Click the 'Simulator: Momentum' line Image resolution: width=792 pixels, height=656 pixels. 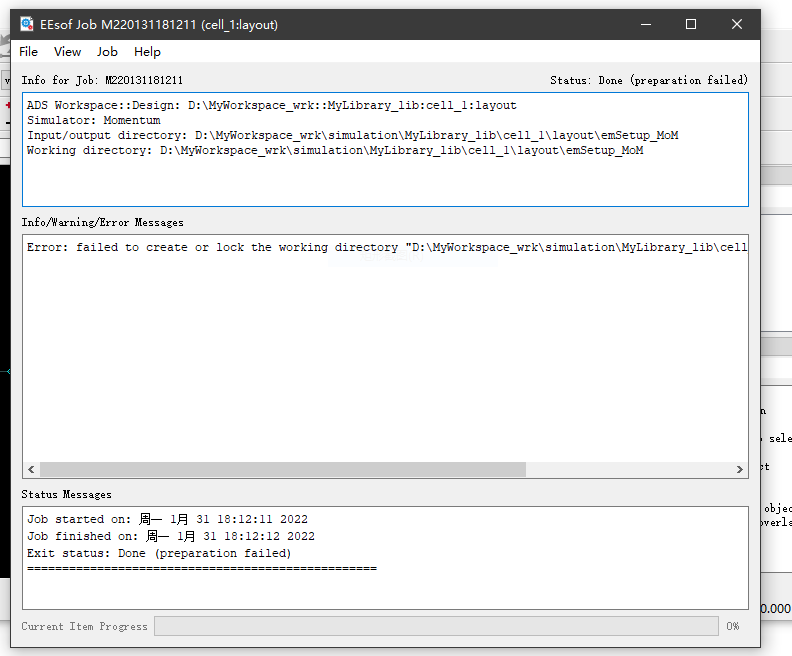[x=93, y=120]
